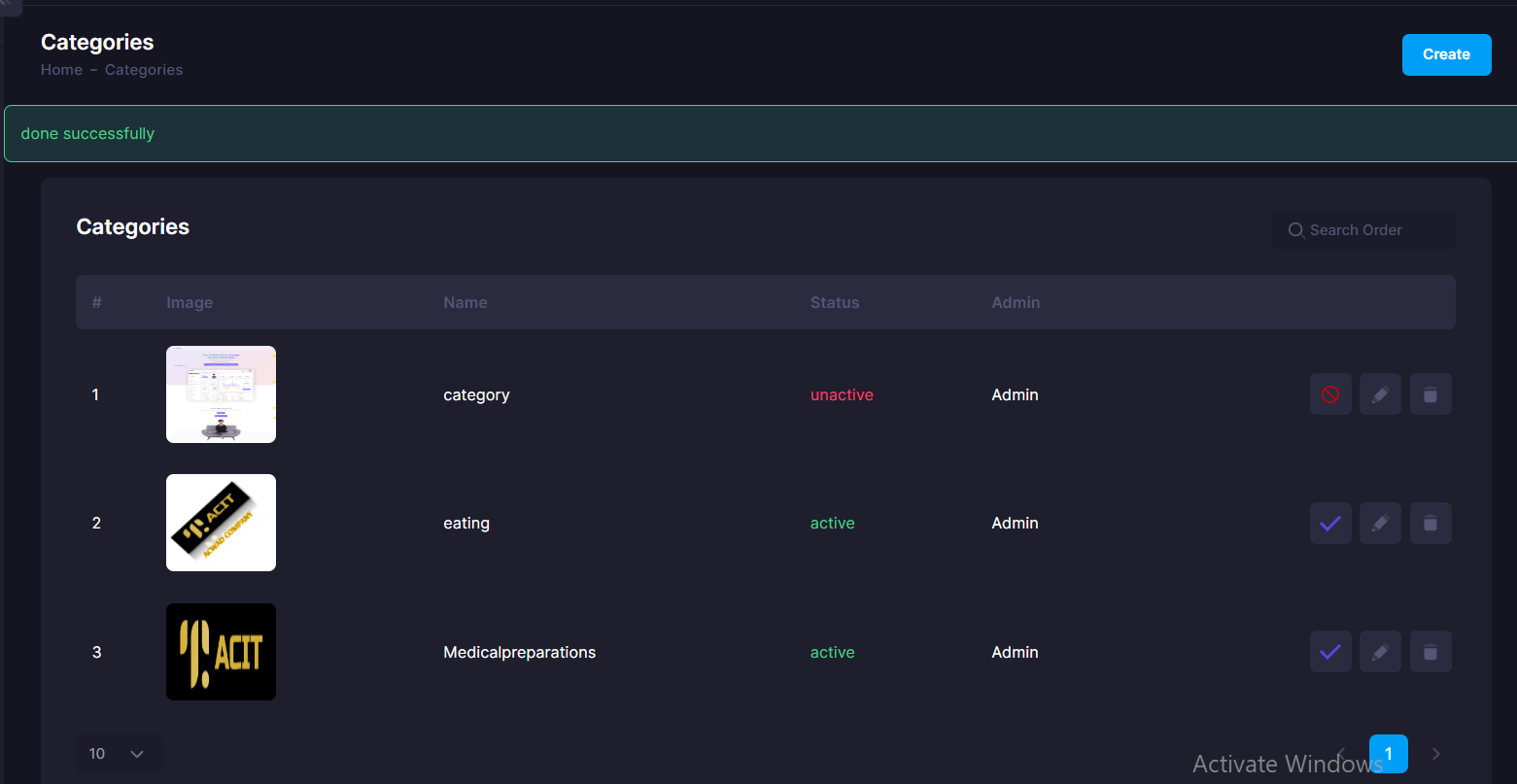Click the Create button
The width and height of the screenshot is (1517, 784).
click(x=1446, y=54)
